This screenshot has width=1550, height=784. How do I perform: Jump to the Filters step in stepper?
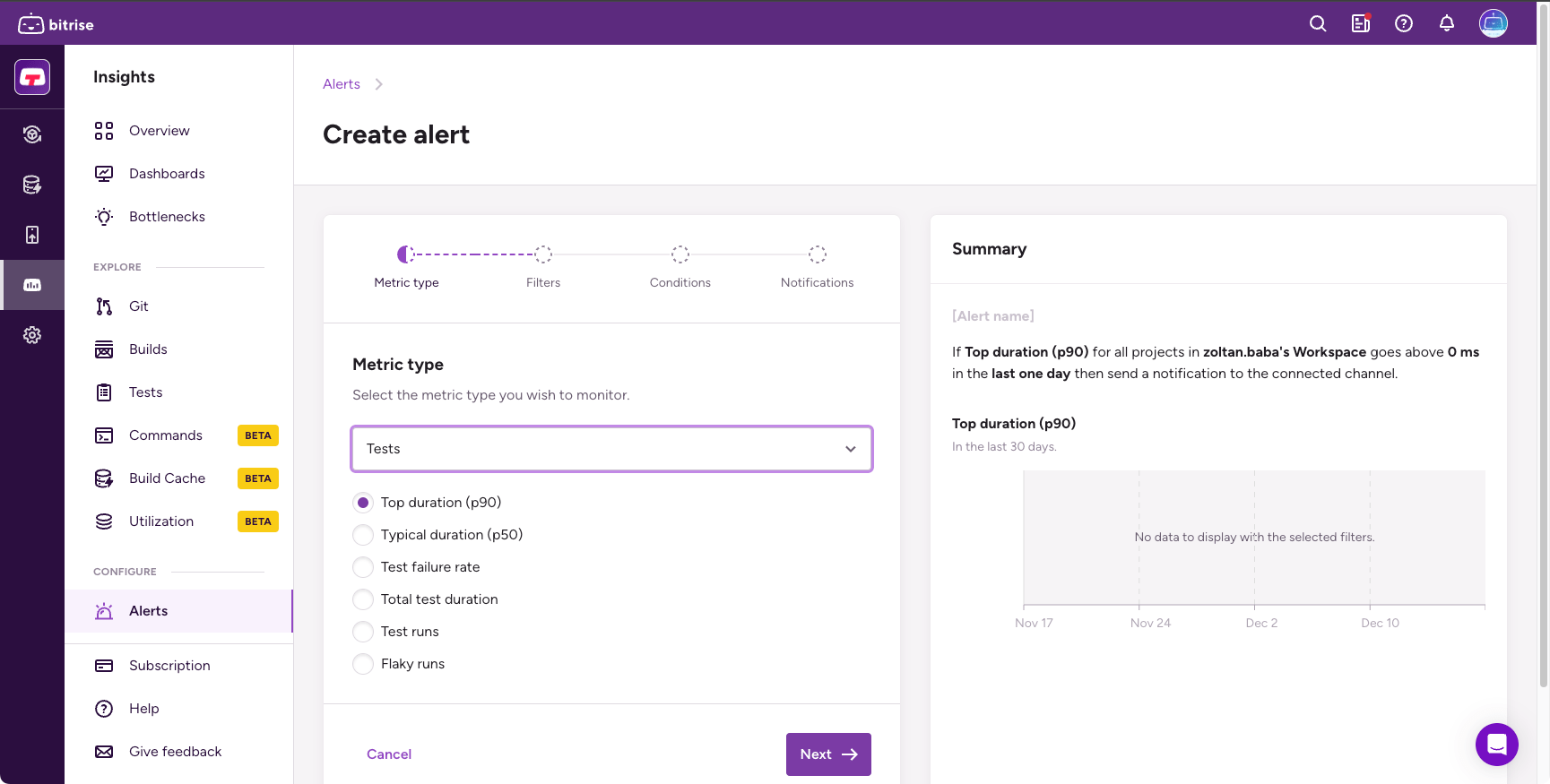click(x=543, y=255)
